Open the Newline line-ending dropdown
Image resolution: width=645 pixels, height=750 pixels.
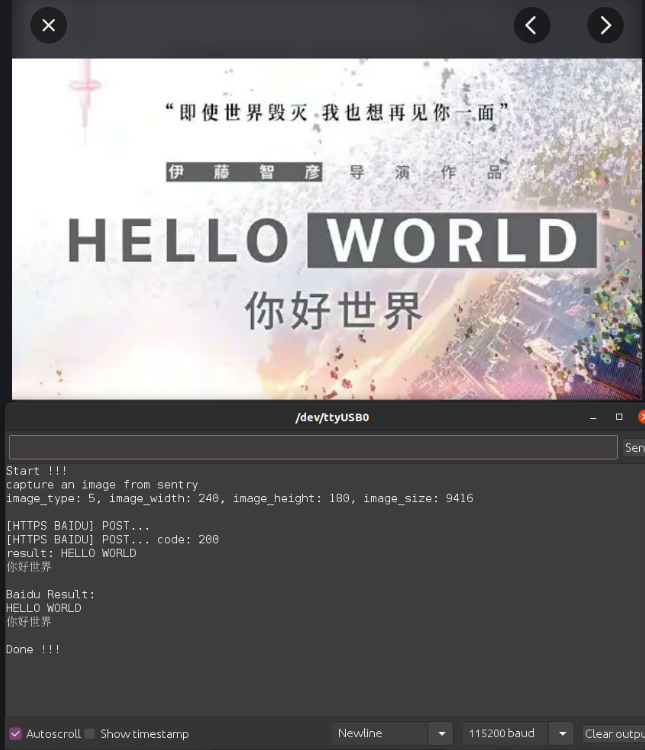pyautogui.click(x=393, y=733)
